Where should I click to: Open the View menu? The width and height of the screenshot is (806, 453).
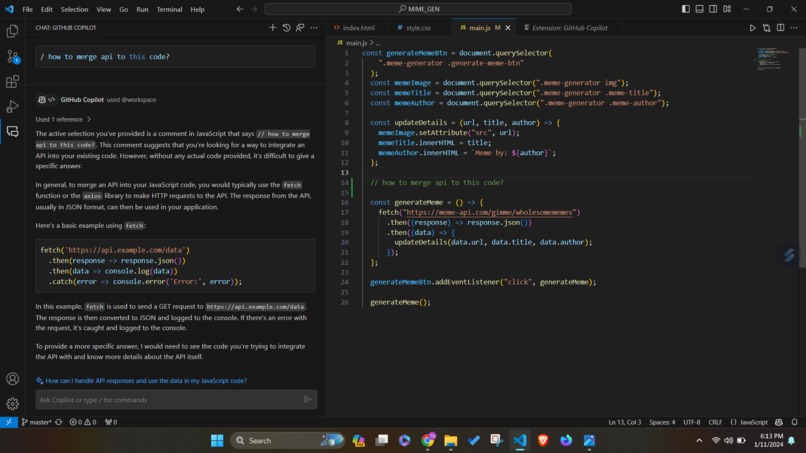[103, 9]
